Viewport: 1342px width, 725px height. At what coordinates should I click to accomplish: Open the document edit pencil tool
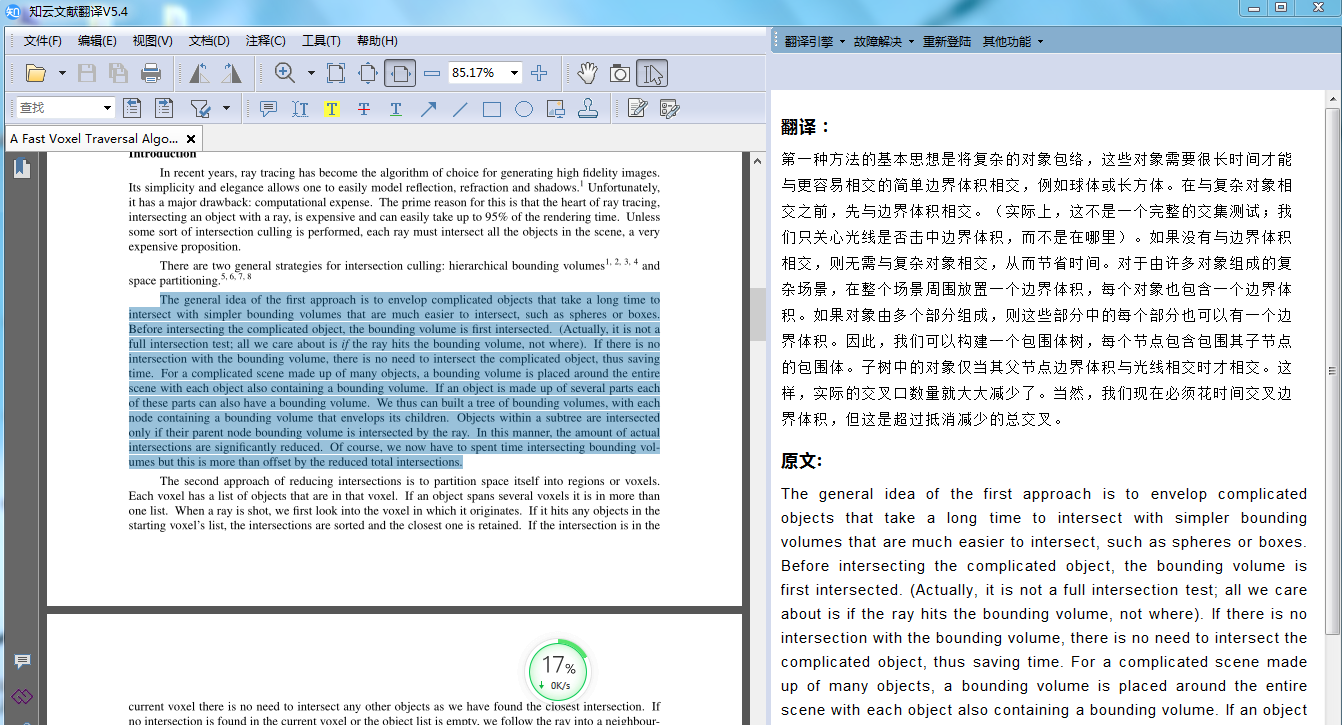[637, 109]
